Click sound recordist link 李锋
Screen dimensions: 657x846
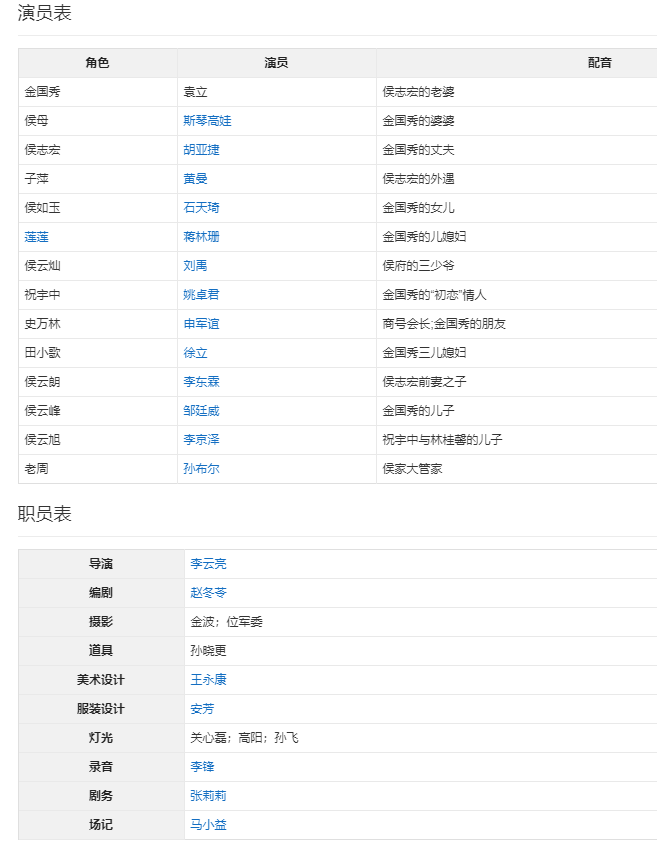click(202, 767)
